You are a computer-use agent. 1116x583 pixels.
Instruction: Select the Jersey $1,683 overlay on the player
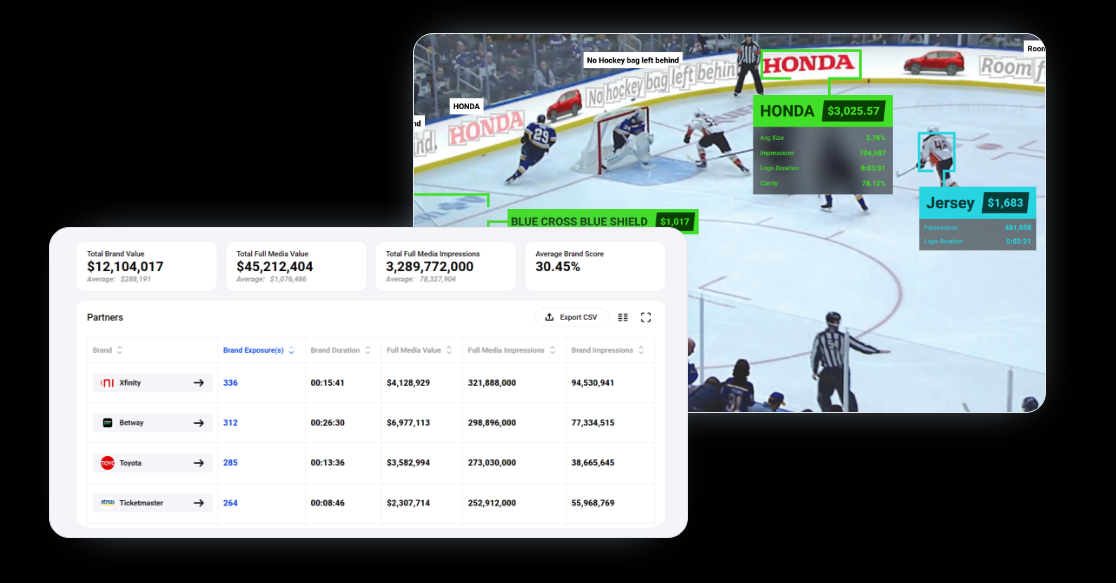[977, 203]
